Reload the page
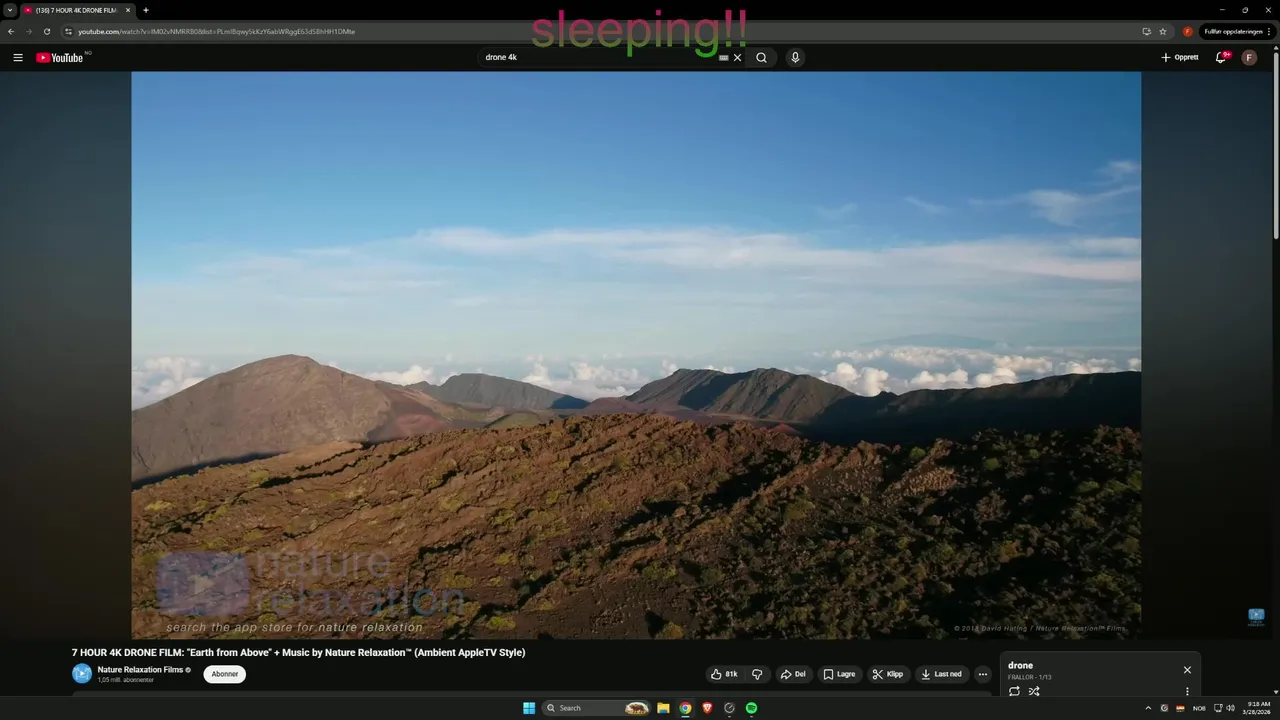This screenshot has width=1280, height=720. [46, 31]
